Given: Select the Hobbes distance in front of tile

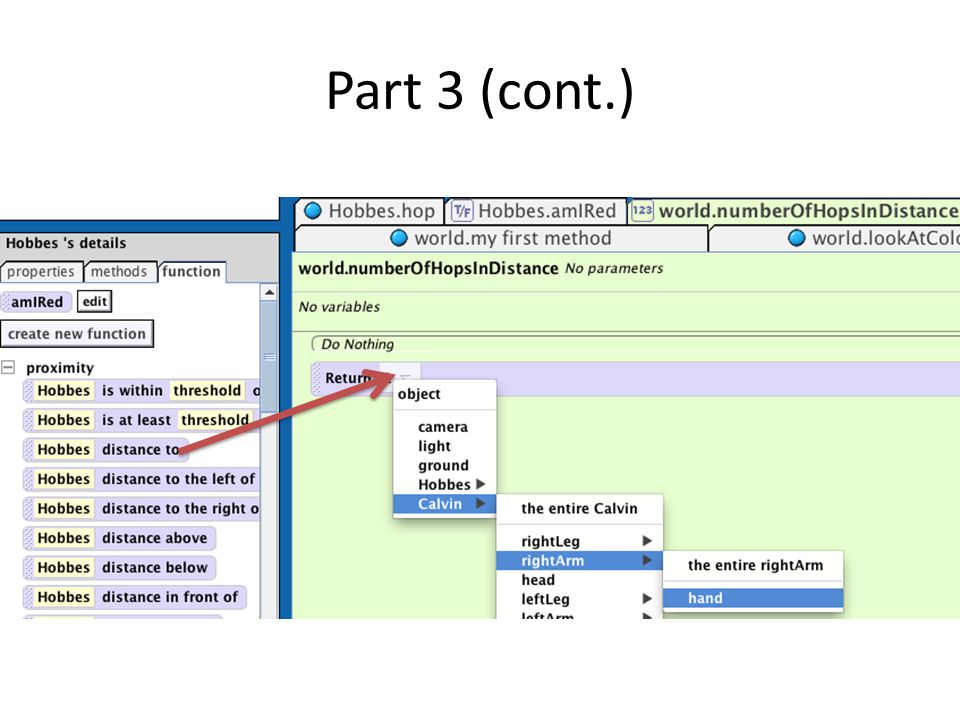Looking at the screenshot, I should (135, 596).
